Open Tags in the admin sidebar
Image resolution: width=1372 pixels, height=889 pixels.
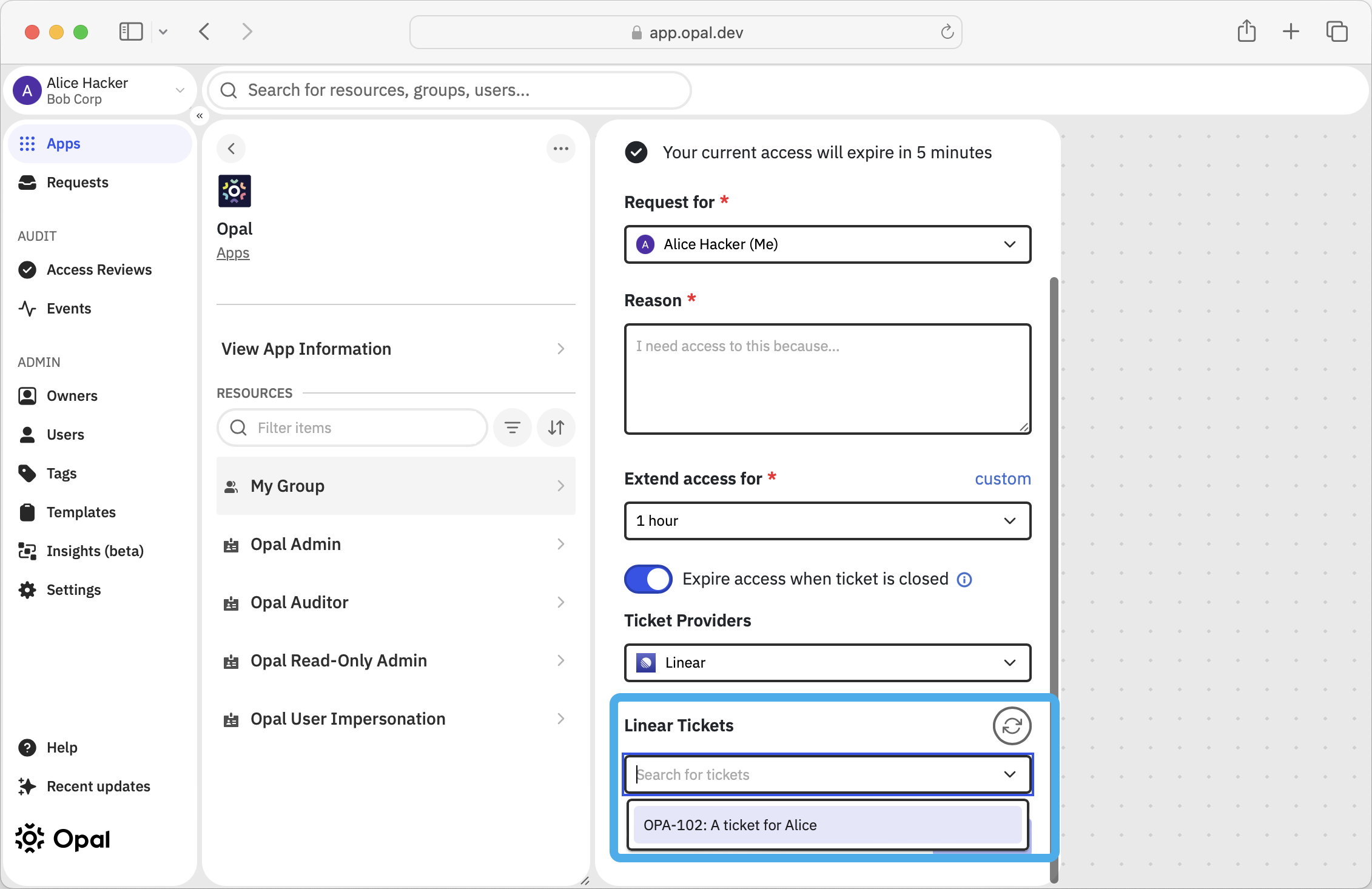100,474
